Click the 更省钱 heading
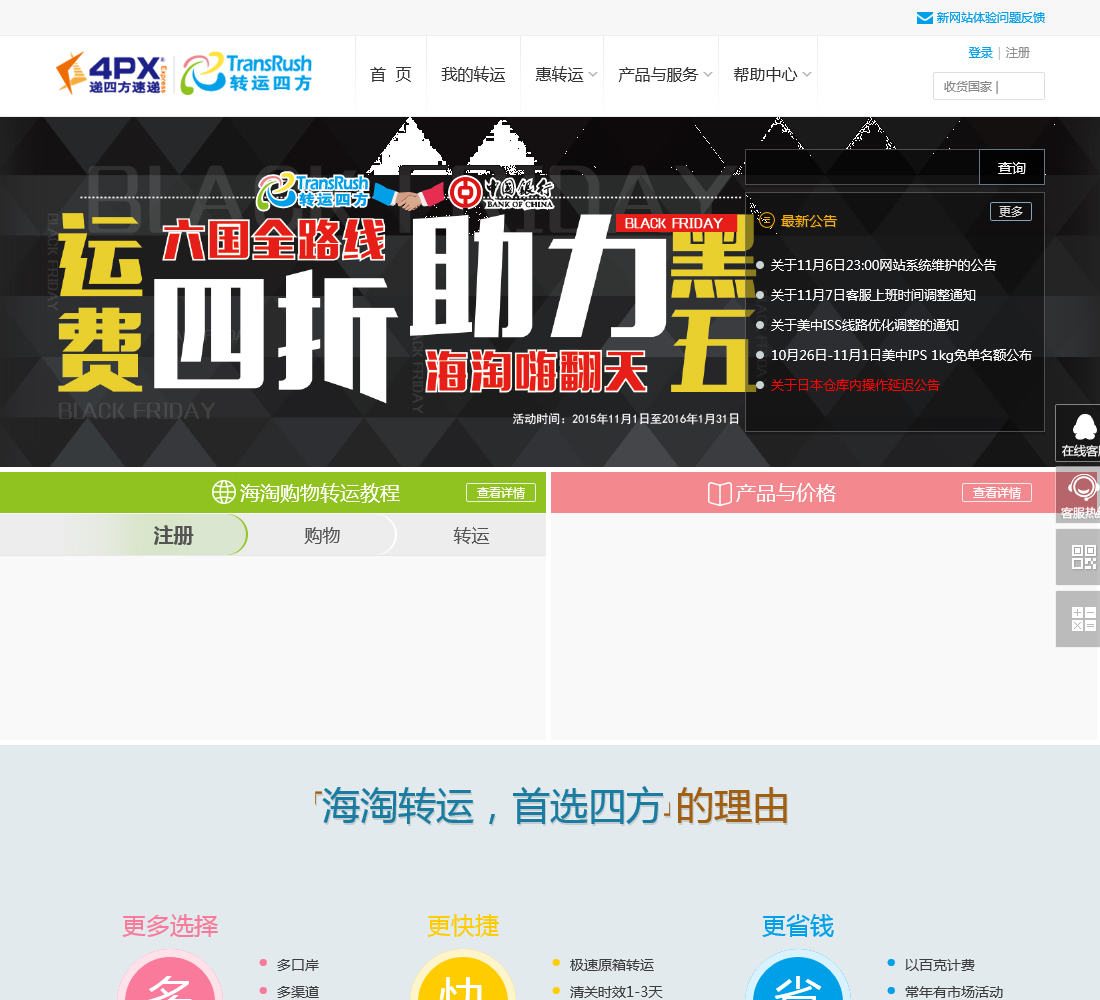 [x=798, y=926]
